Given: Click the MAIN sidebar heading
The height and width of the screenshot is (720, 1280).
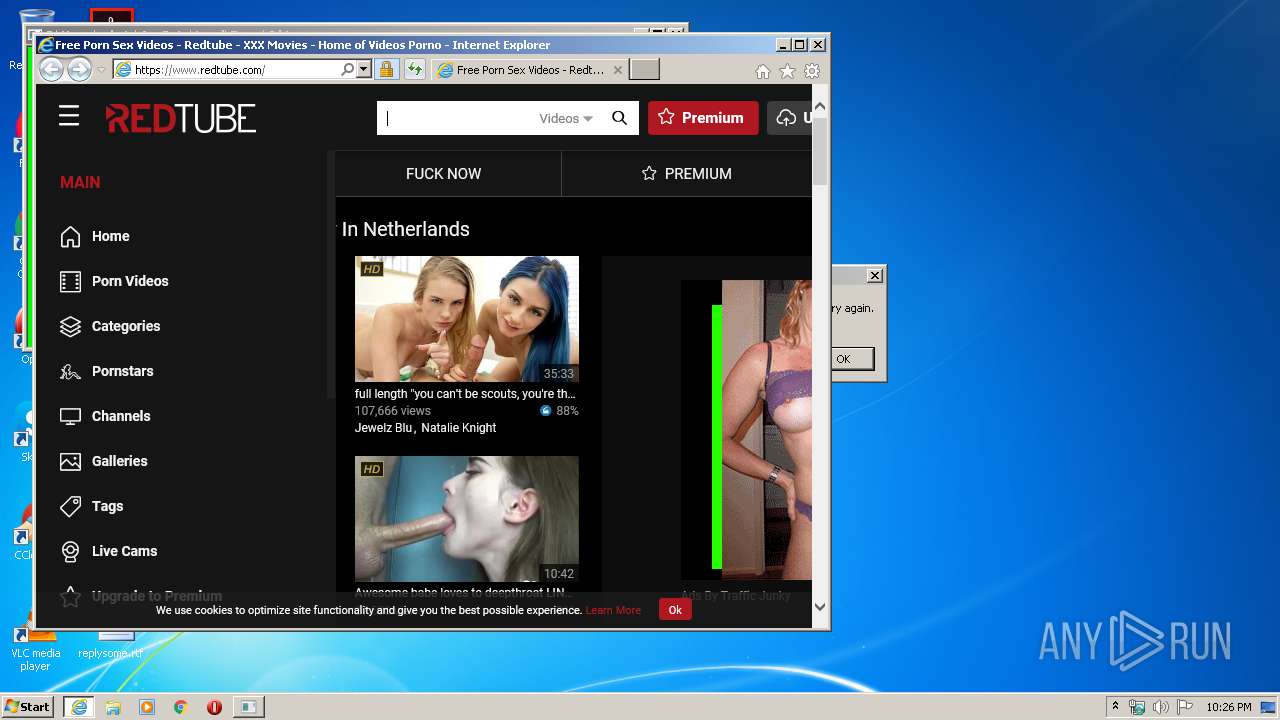Looking at the screenshot, I should coord(80,182).
